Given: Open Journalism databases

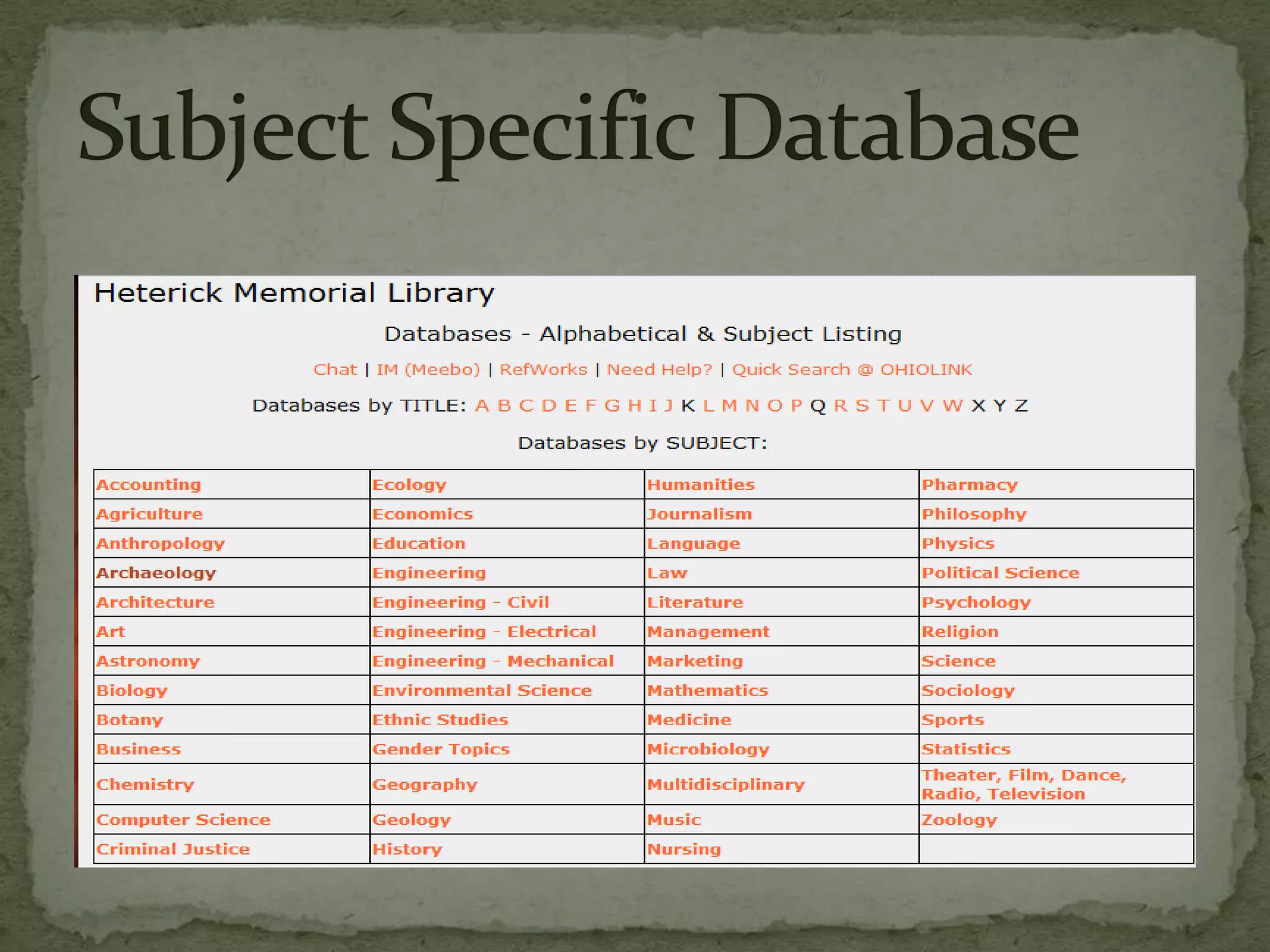Looking at the screenshot, I should tap(699, 514).
